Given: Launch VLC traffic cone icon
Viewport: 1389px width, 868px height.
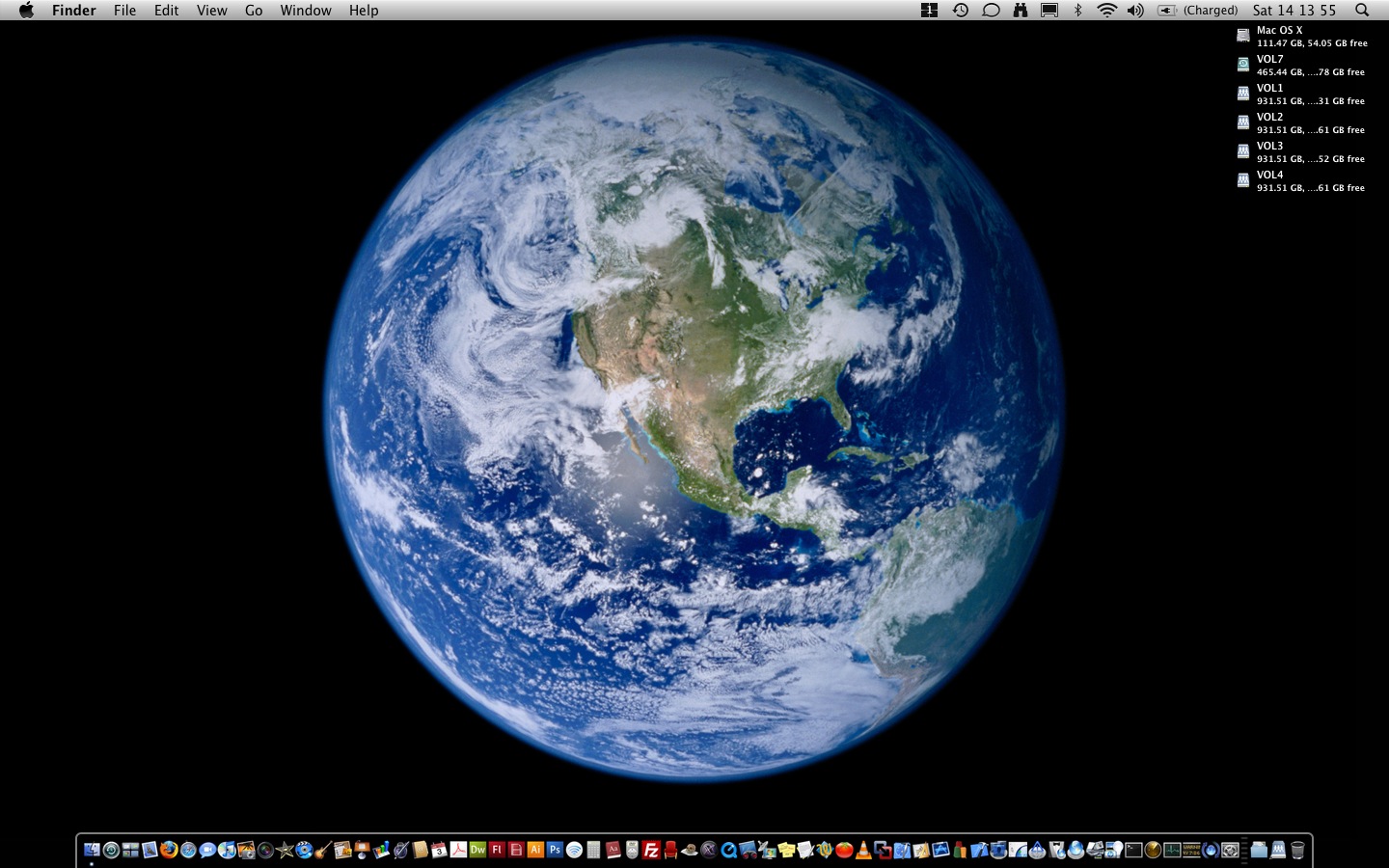Looking at the screenshot, I should 863,850.
